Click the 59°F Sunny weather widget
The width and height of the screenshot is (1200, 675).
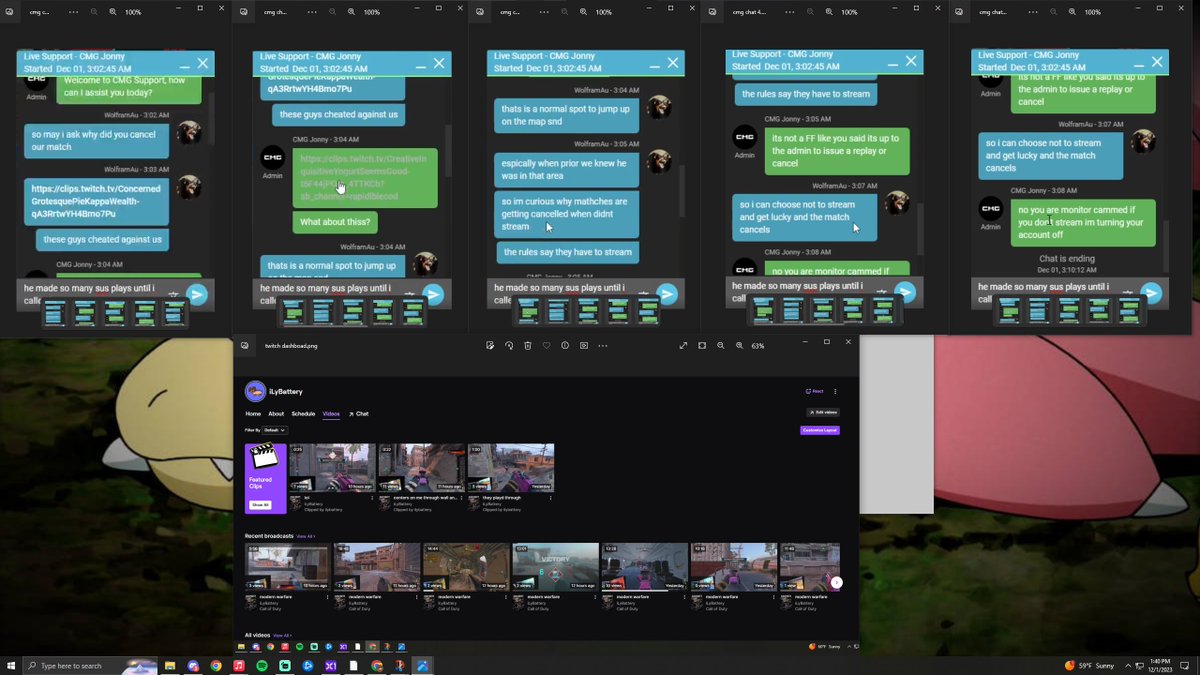tap(1090, 665)
